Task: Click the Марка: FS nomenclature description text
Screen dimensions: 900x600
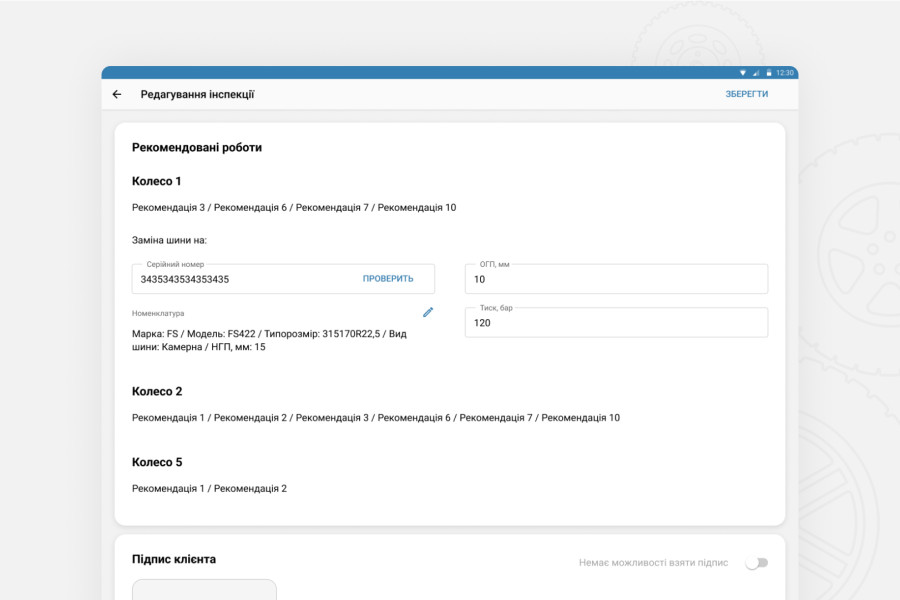Action: (x=269, y=340)
